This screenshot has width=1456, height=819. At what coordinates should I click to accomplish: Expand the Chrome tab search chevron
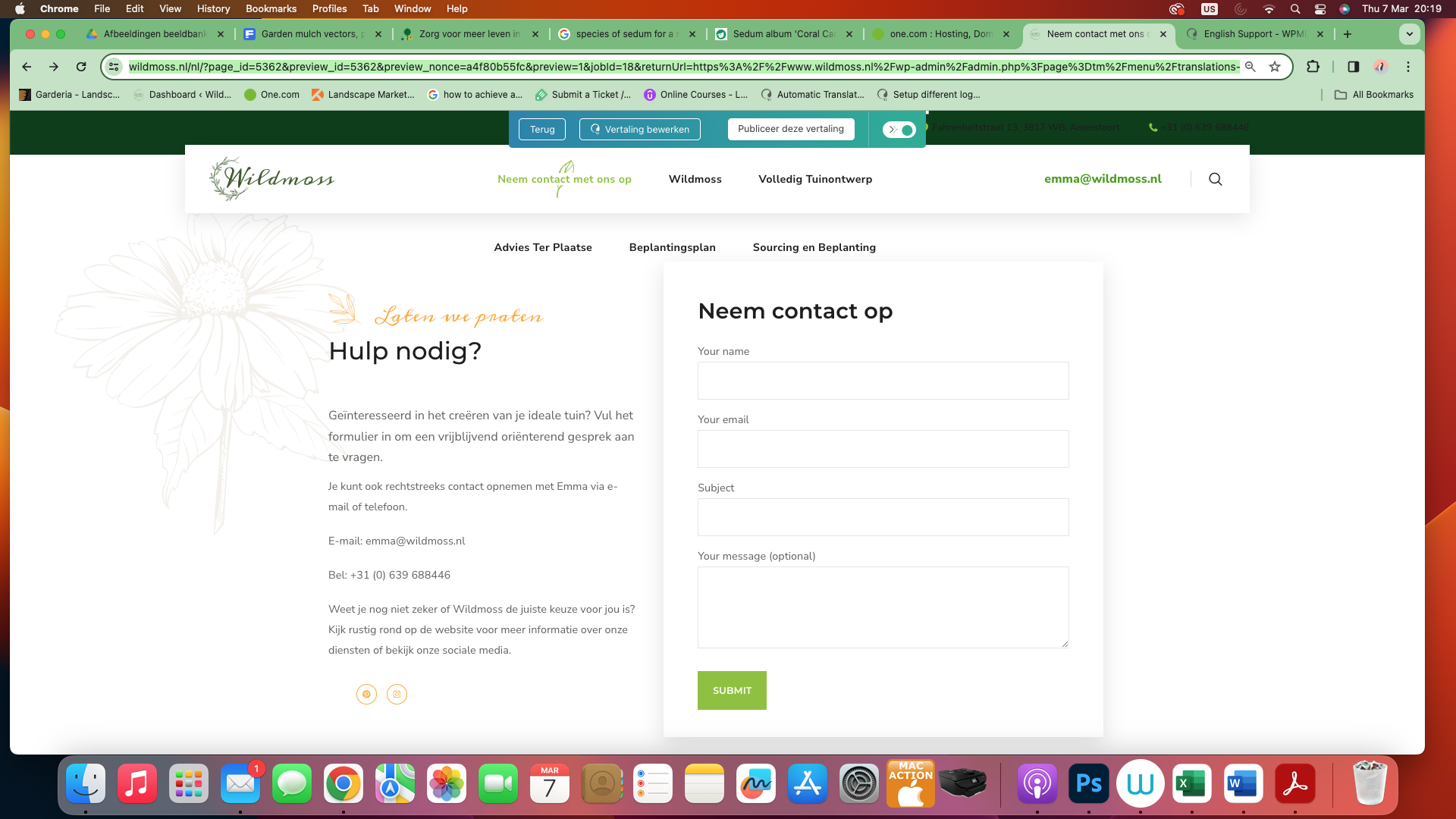tap(1409, 34)
